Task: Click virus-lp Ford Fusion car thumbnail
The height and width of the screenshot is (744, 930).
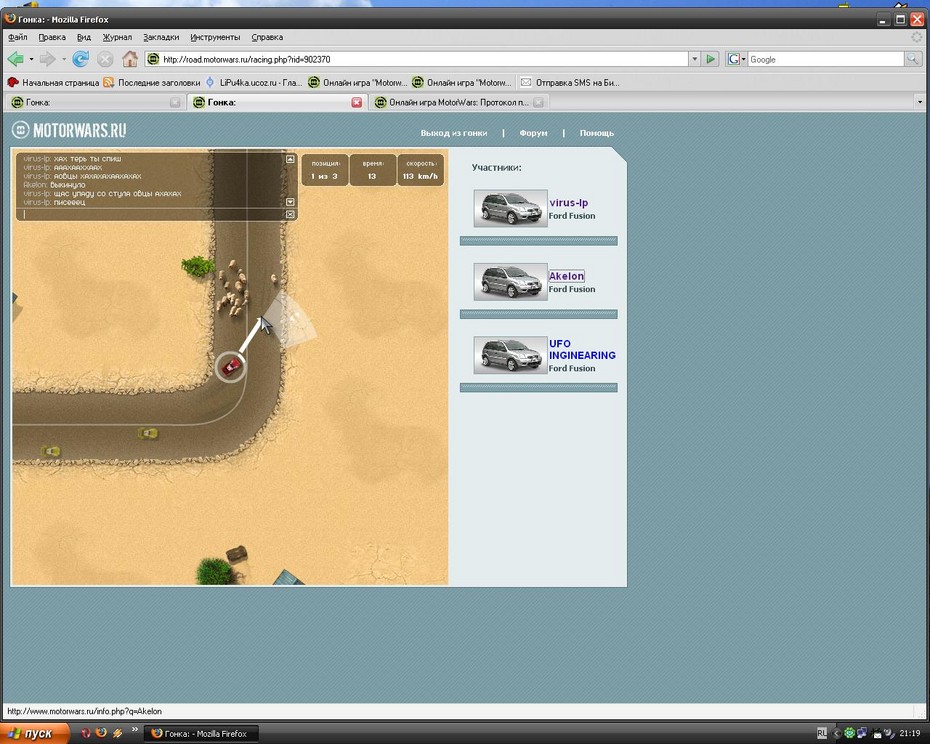Action: point(510,208)
